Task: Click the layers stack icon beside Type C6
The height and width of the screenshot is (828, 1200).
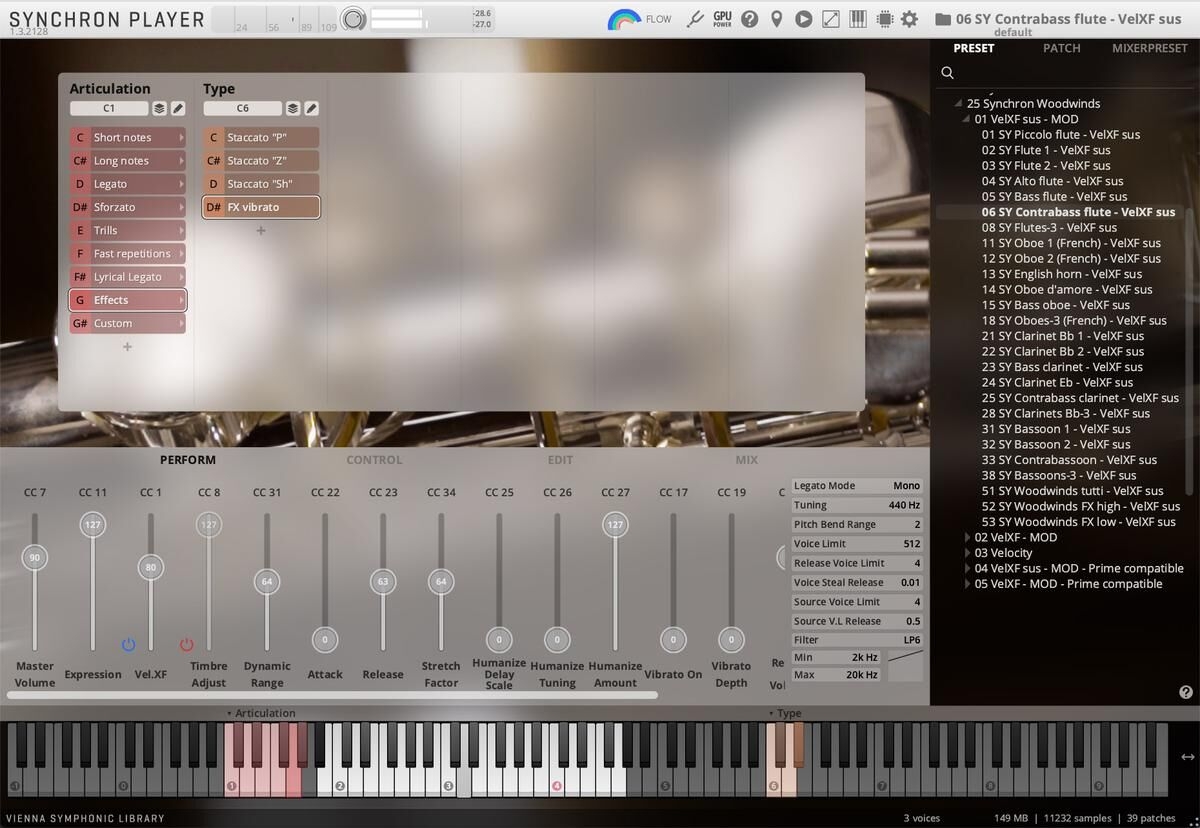Action: click(x=292, y=108)
